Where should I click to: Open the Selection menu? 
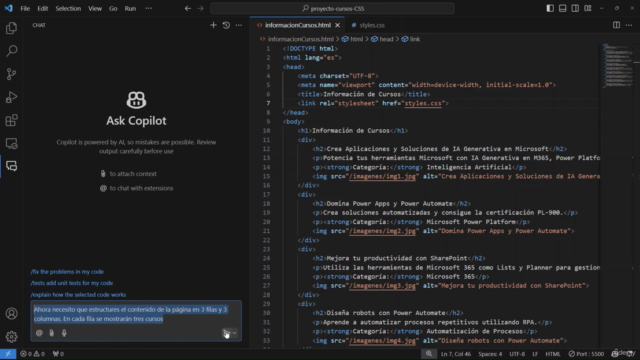click(68, 8)
